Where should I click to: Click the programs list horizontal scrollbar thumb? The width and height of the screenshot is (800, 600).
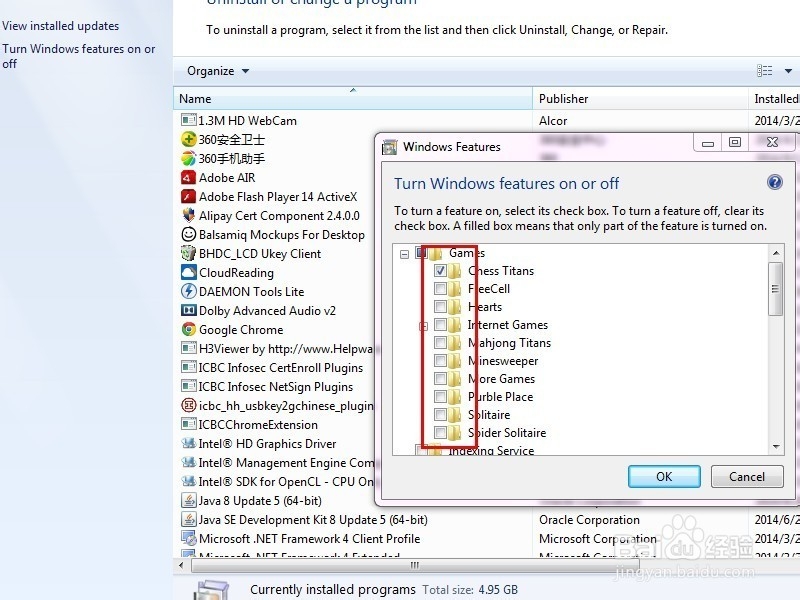414,565
